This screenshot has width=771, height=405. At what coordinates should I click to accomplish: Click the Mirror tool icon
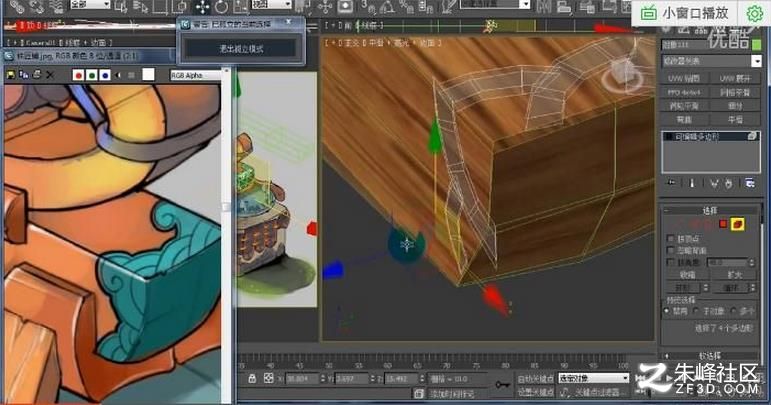coord(543,6)
